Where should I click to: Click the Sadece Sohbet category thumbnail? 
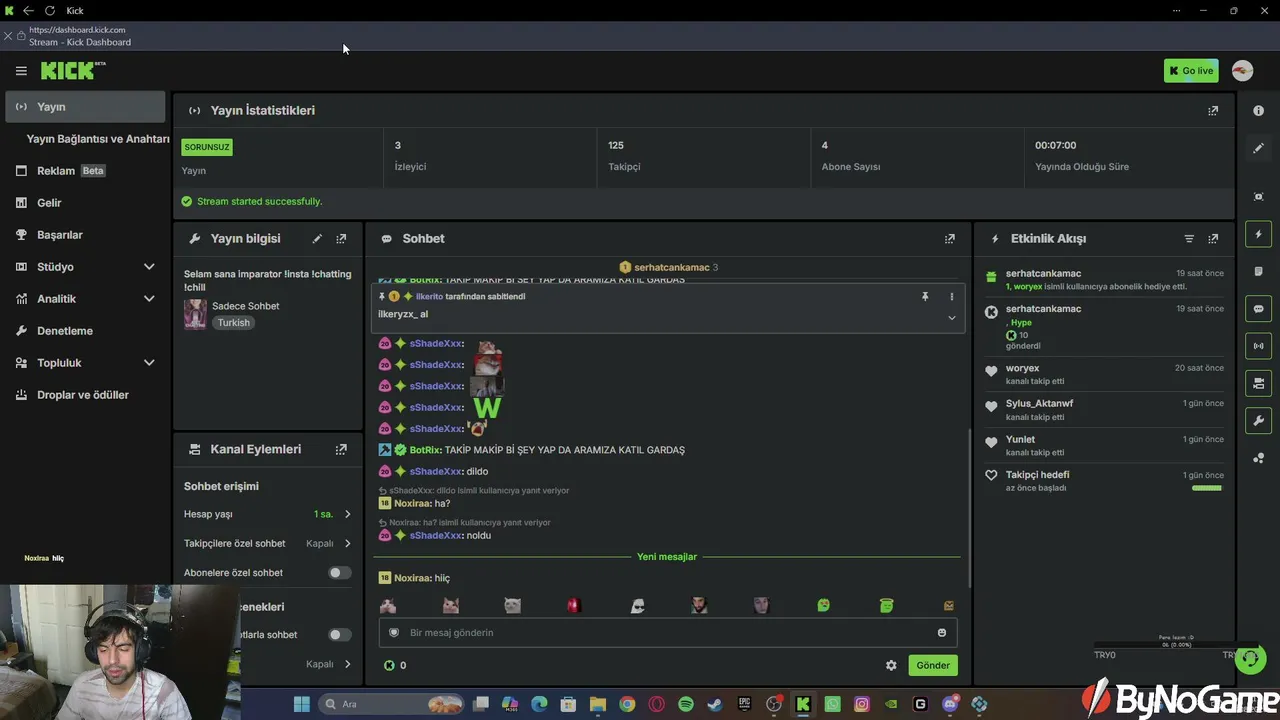tap(195, 314)
